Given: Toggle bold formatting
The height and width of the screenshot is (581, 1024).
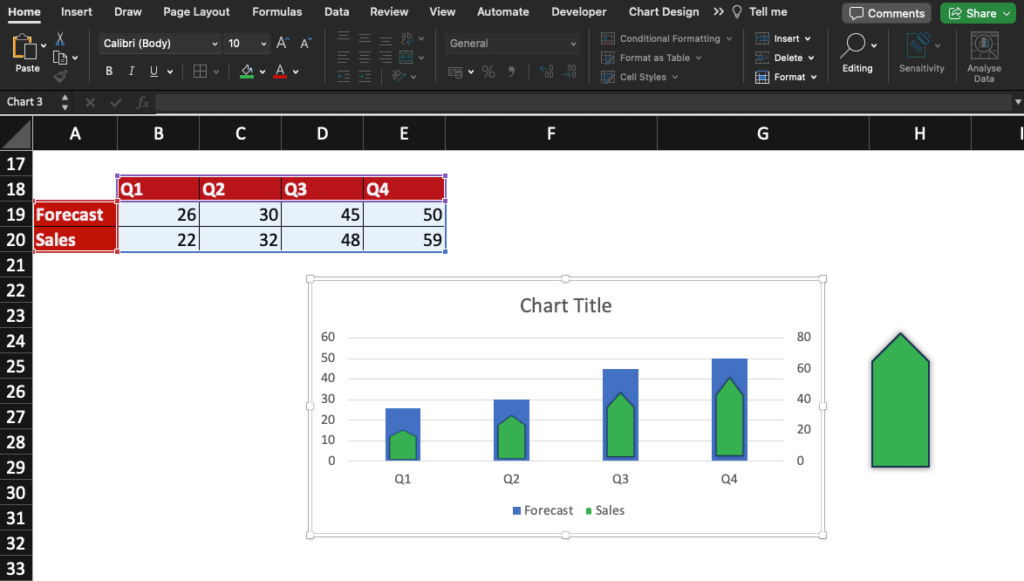Looking at the screenshot, I should tap(109, 70).
